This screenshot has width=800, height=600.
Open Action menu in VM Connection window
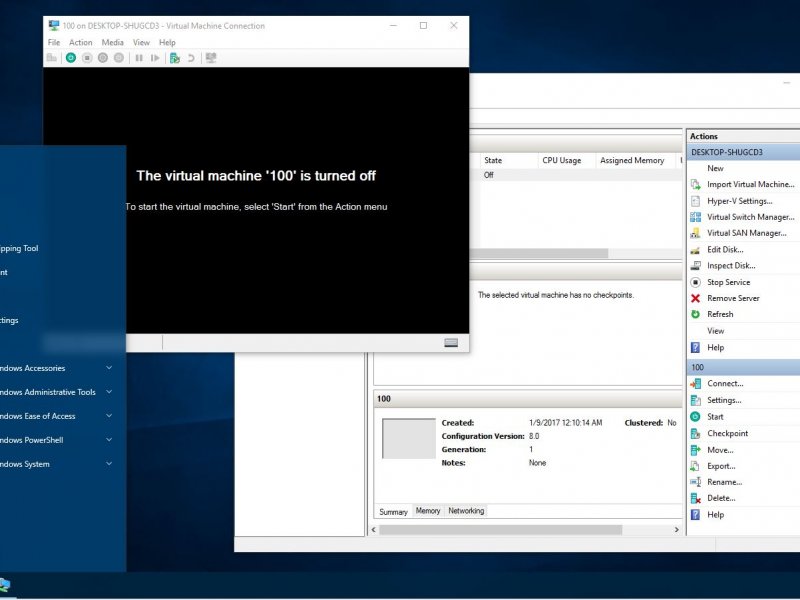[81, 42]
